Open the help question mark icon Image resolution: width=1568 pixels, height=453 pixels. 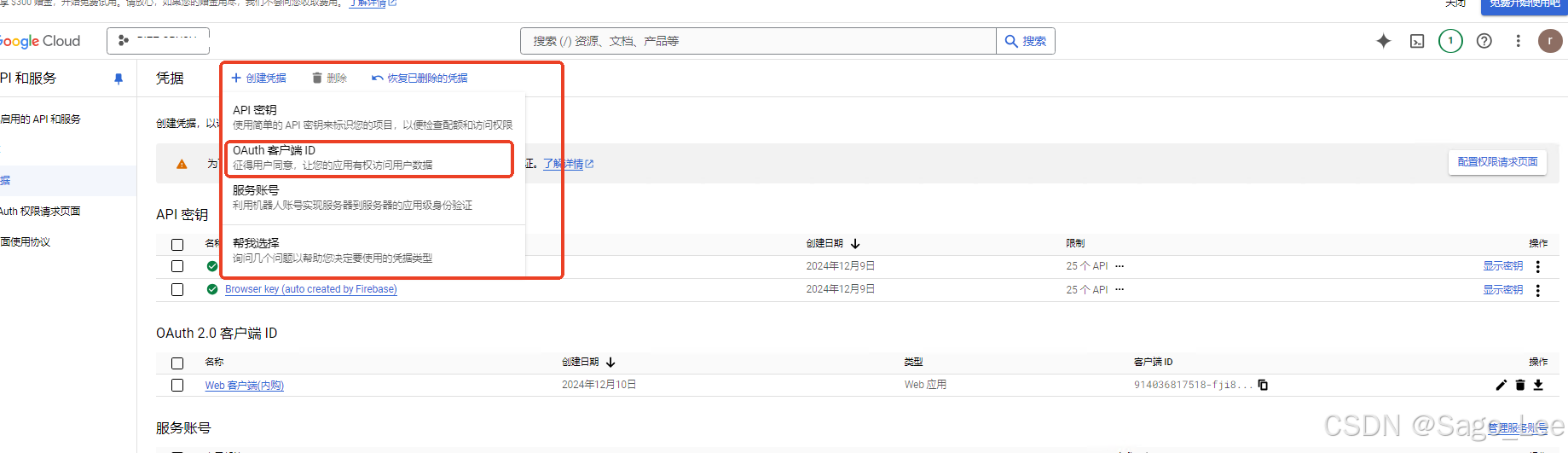click(1484, 41)
